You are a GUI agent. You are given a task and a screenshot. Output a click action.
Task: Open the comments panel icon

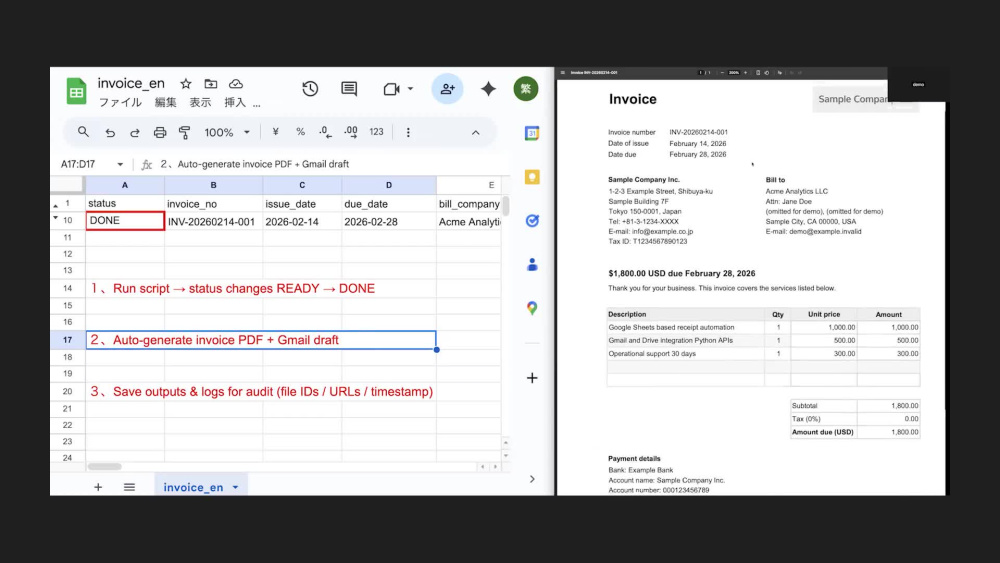coord(349,89)
